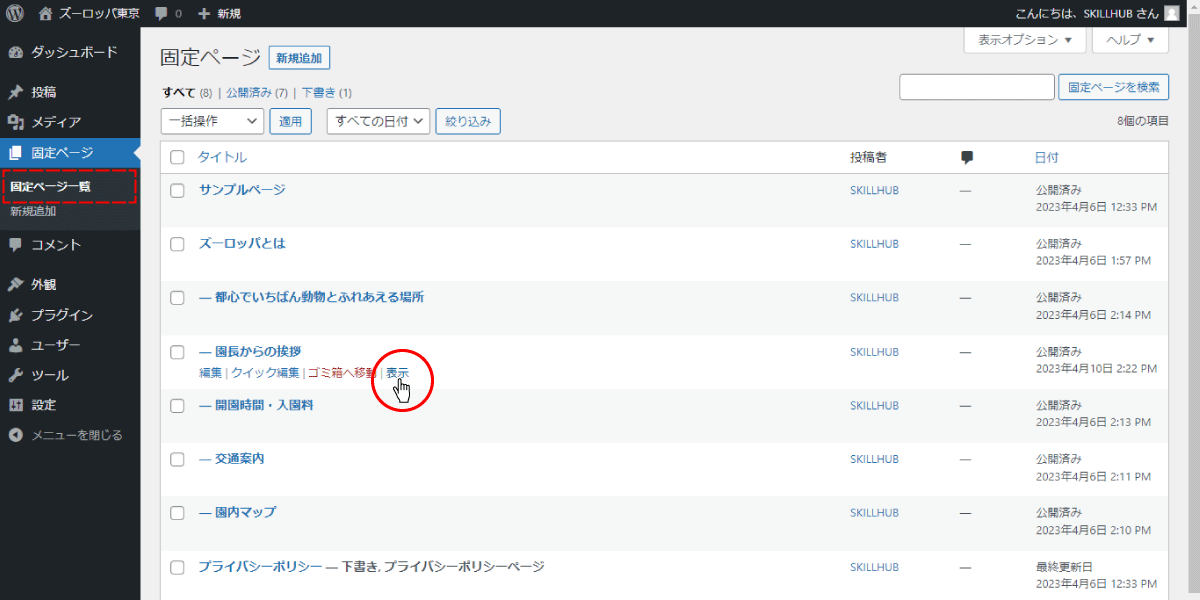Click the 新規追加 button next to the heading
Image resolution: width=1200 pixels, height=600 pixels.
[300, 58]
